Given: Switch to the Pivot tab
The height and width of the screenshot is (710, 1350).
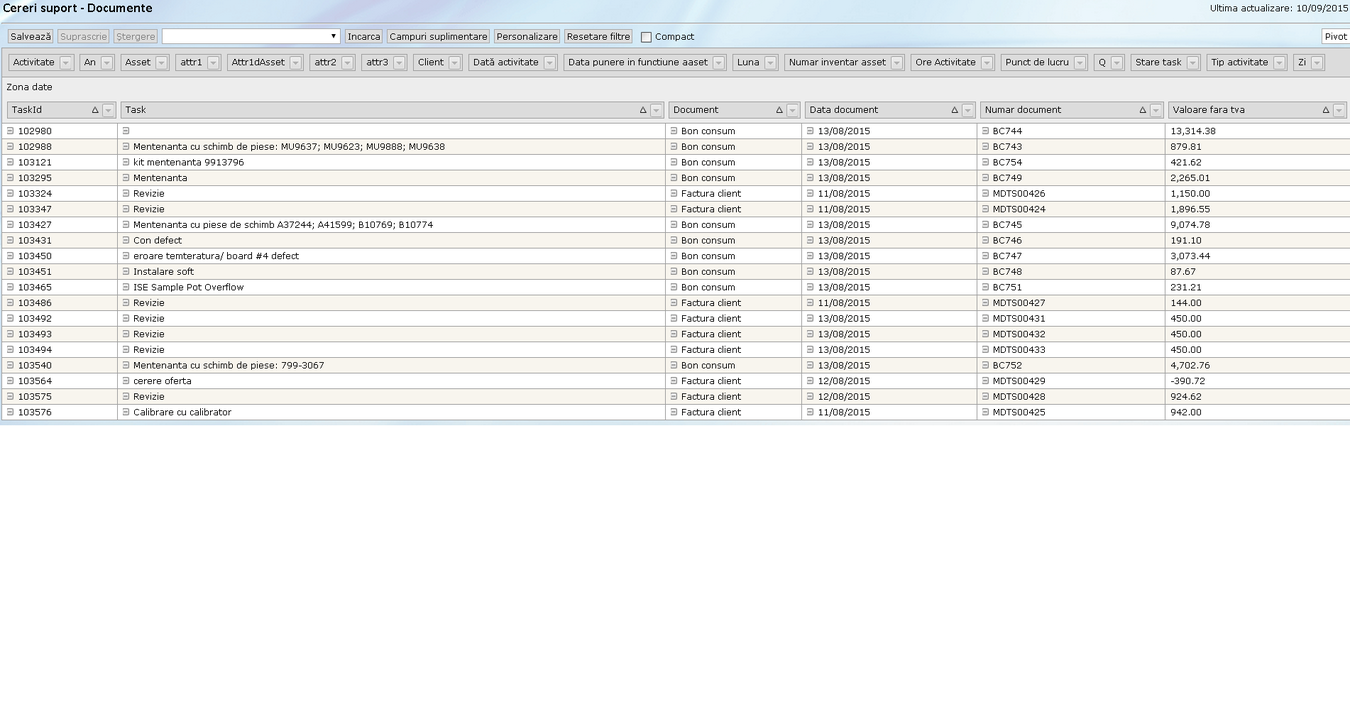Looking at the screenshot, I should click(x=1335, y=36).
